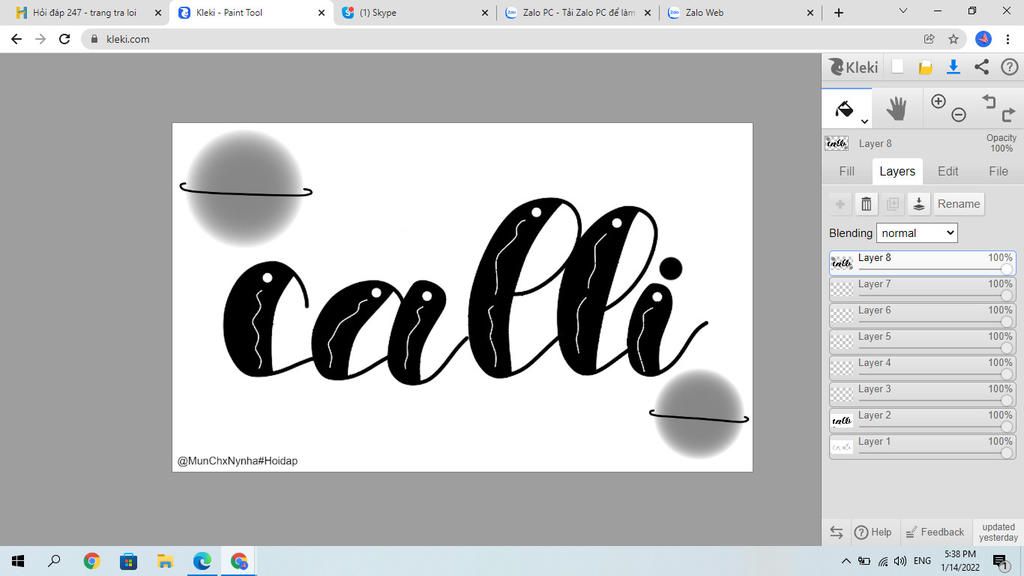Select the paint bucket fill tool
The height and width of the screenshot is (576, 1024).
click(844, 108)
